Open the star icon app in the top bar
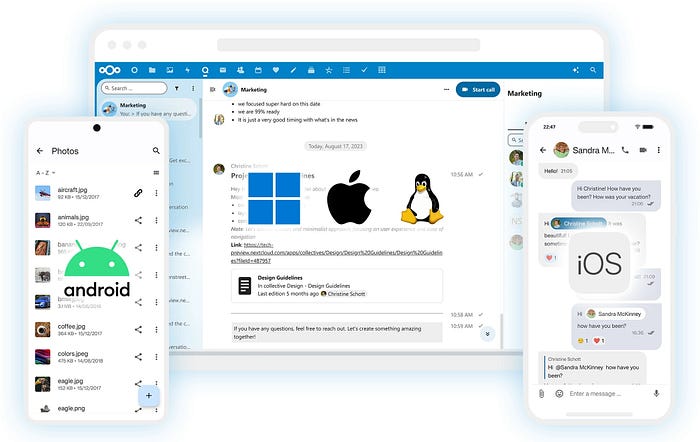This screenshot has width=700, height=442. point(329,70)
